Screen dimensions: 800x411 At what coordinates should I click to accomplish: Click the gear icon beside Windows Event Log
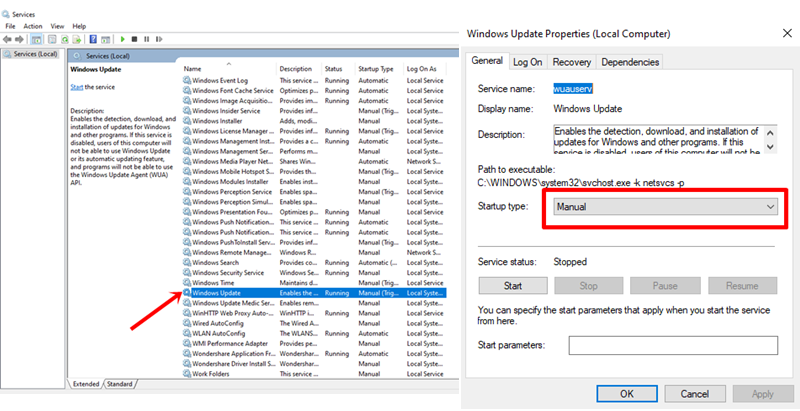[187, 80]
